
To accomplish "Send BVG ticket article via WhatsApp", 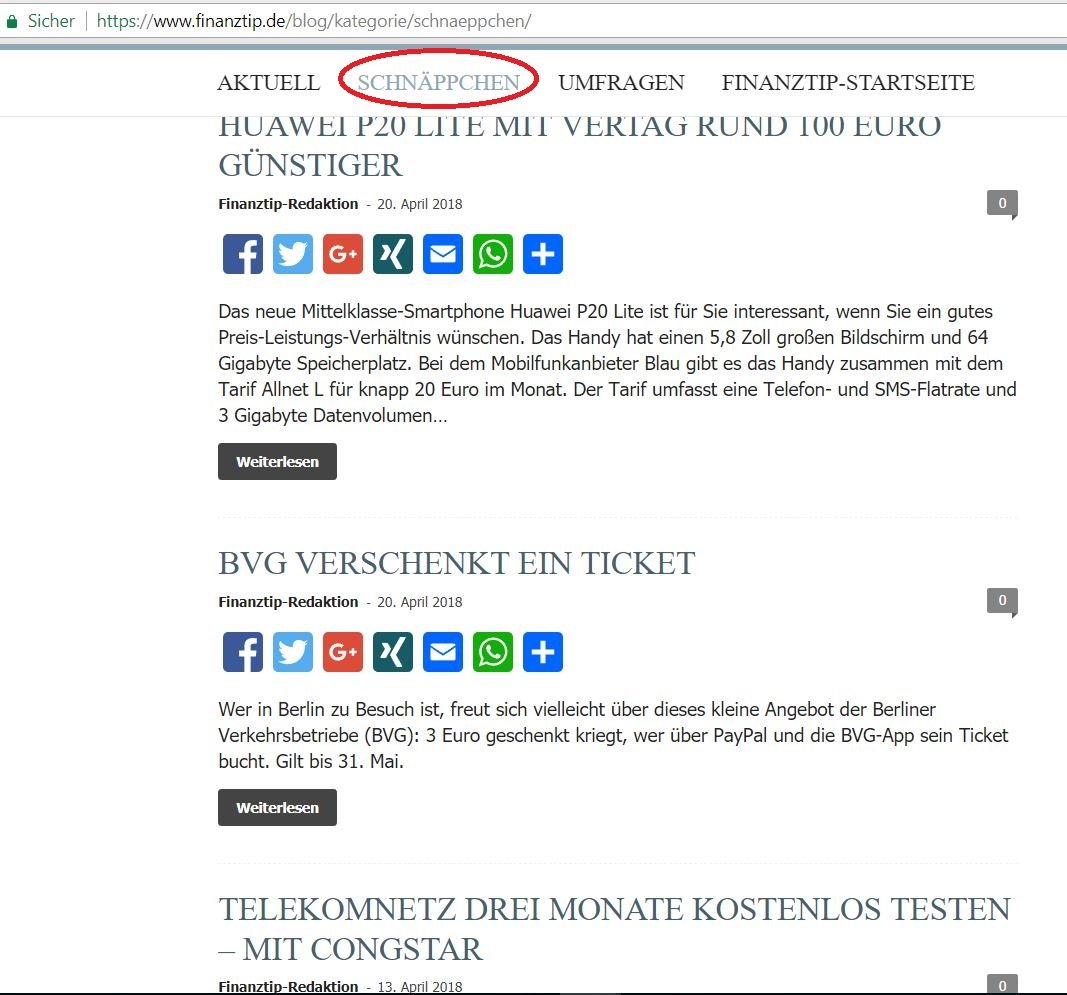I will click(493, 652).
